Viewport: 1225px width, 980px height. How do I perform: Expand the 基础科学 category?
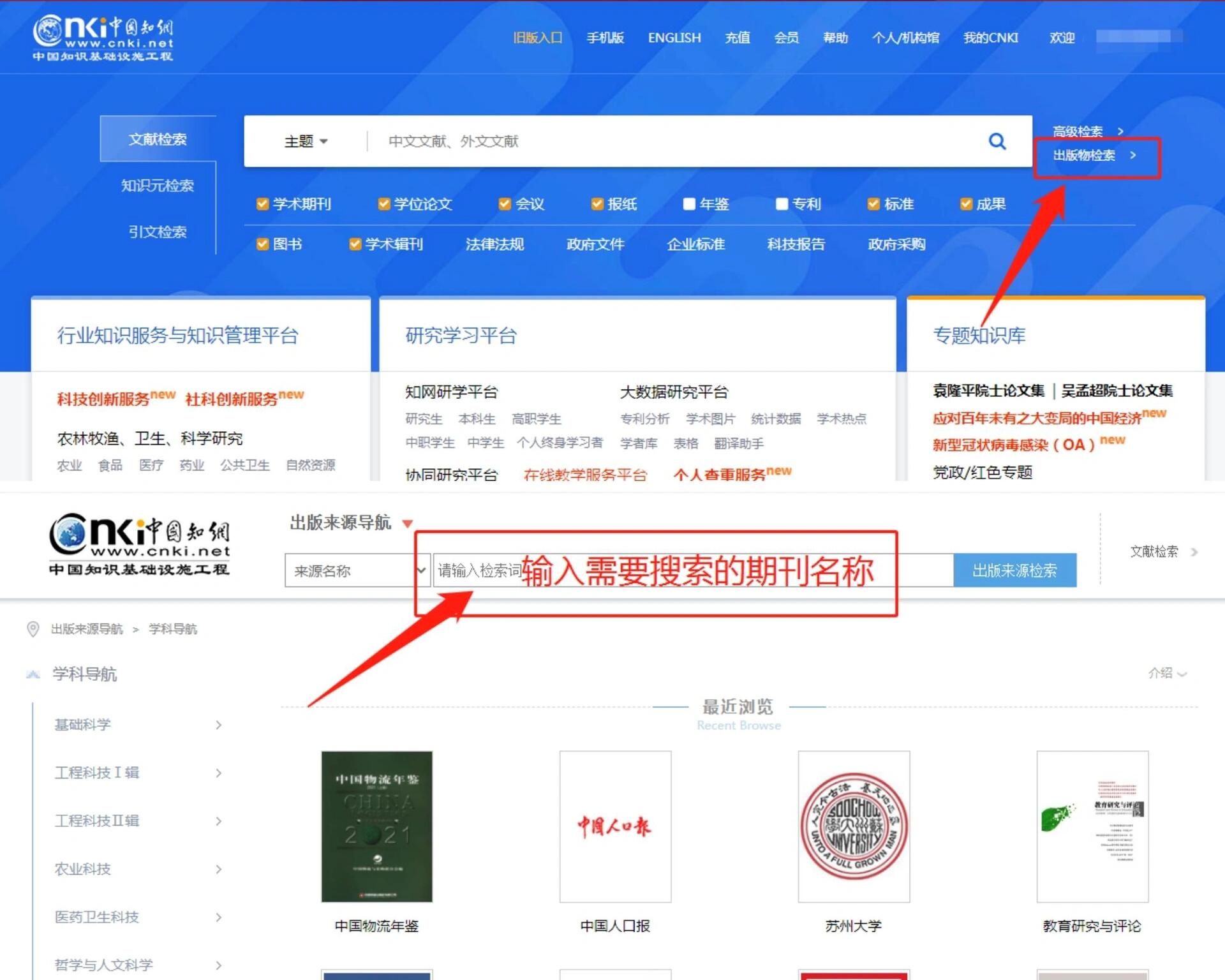(x=218, y=725)
